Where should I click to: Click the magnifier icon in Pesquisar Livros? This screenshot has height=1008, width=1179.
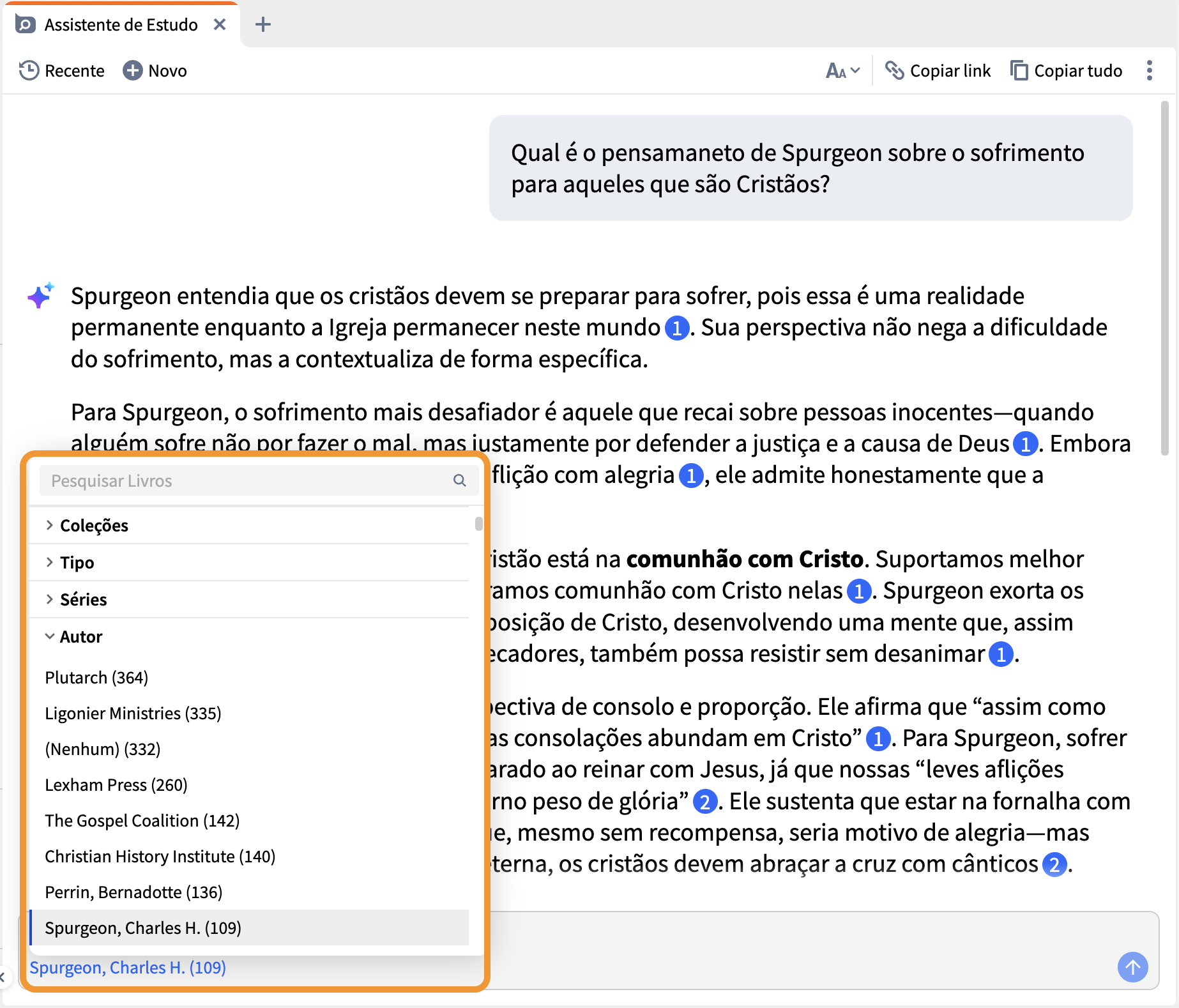(x=460, y=481)
